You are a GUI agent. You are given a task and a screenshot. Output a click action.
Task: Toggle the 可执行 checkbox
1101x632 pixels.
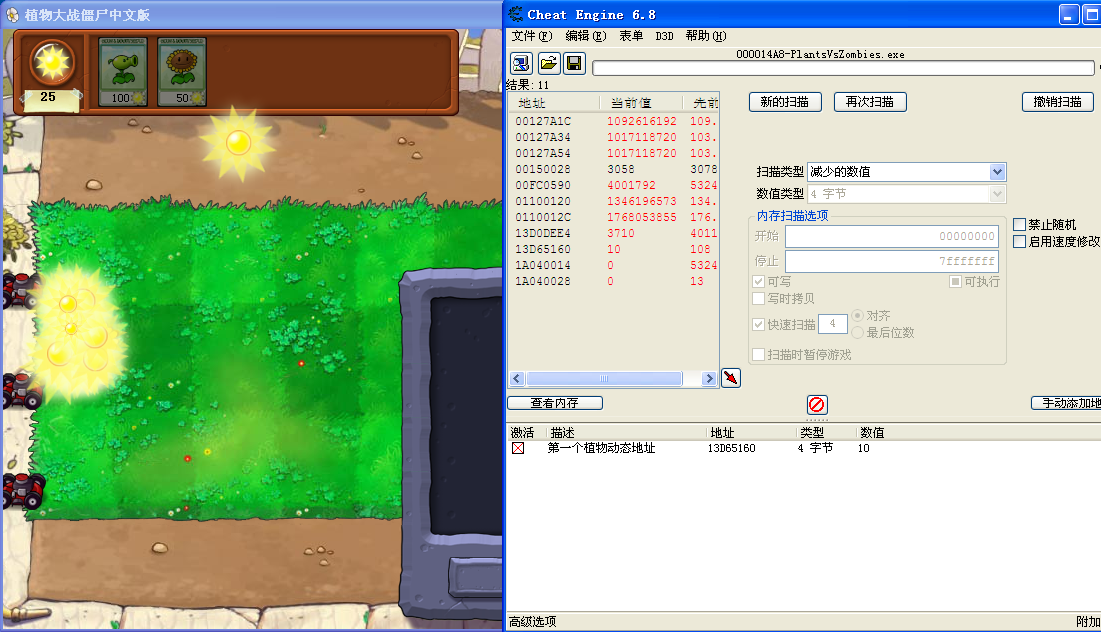point(955,282)
